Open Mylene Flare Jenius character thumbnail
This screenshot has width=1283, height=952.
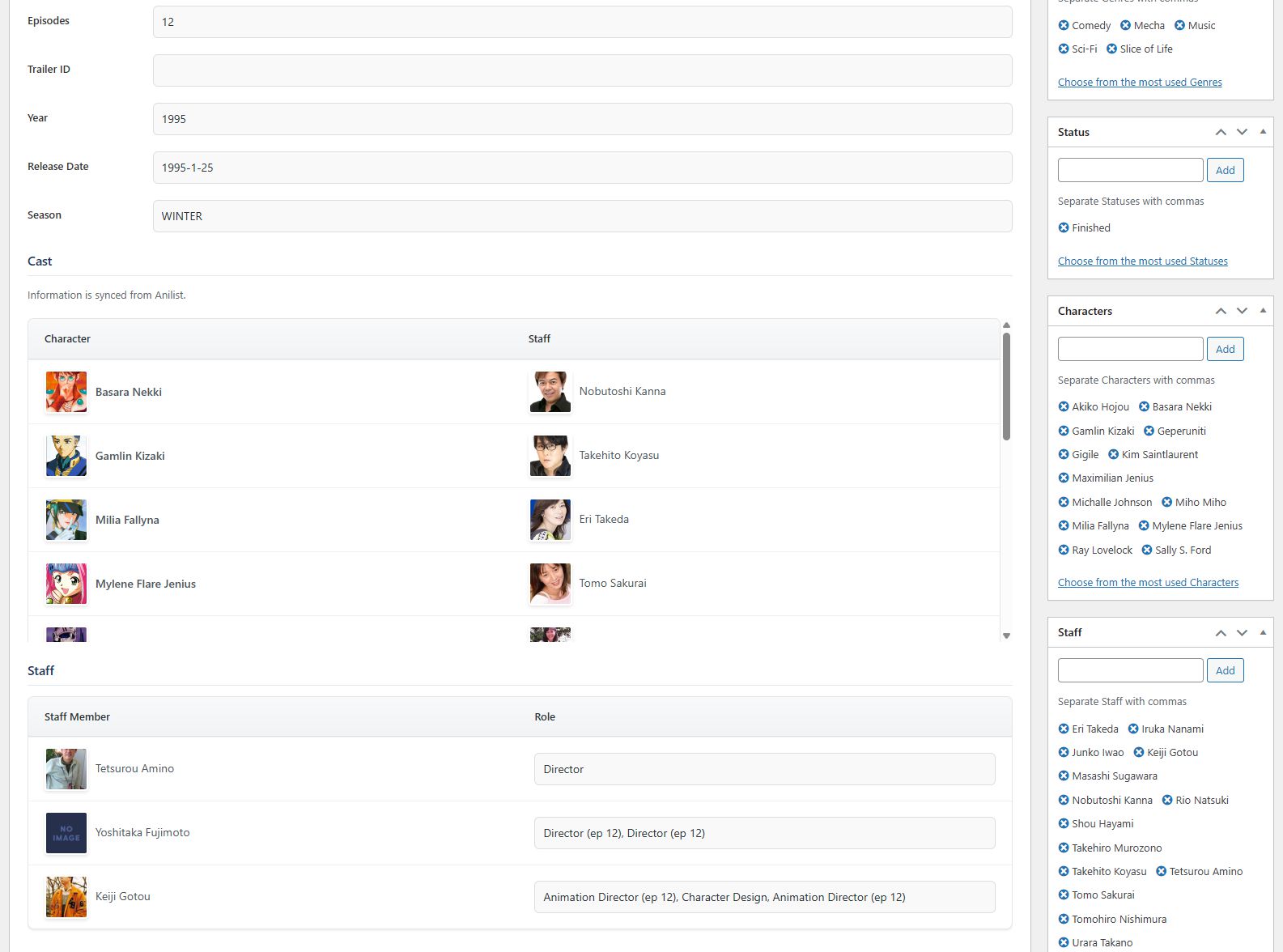(x=66, y=584)
